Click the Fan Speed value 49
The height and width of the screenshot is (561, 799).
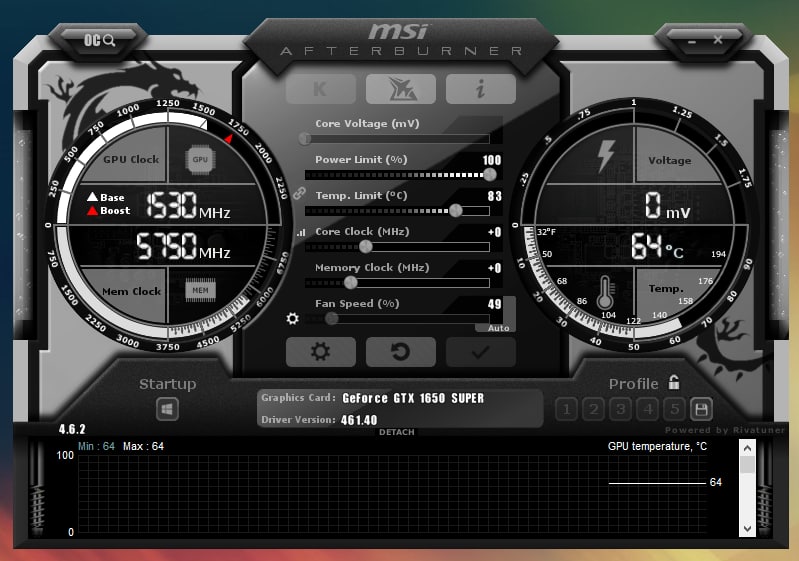pyautogui.click(x=494, y=304)
